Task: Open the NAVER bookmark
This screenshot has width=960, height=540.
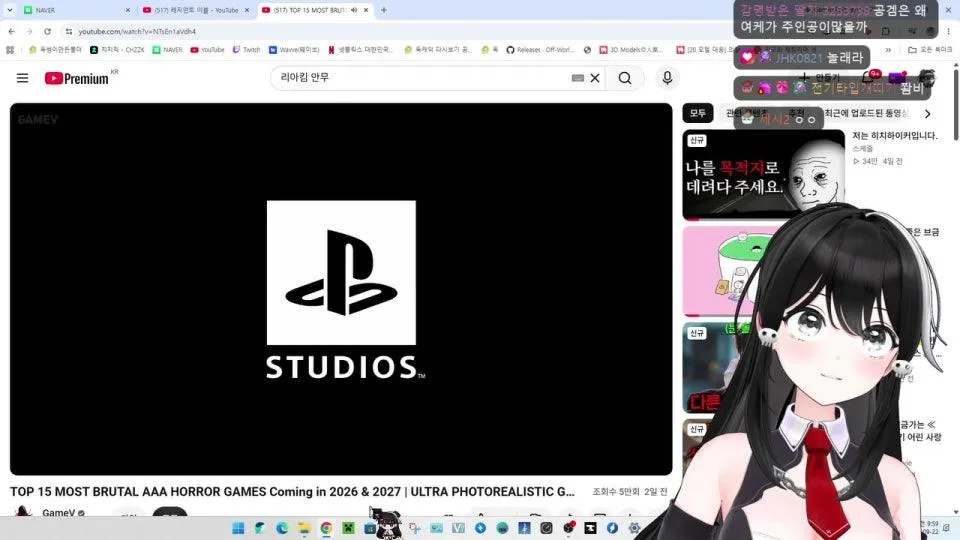Action: [167, 50]
